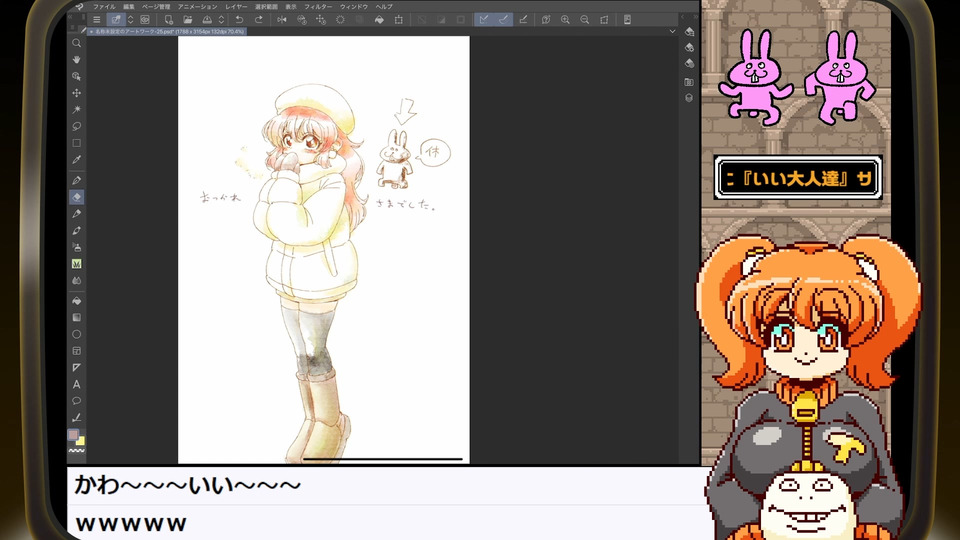
Task: Select the pink main color swatch
Action: pos(73,435)
